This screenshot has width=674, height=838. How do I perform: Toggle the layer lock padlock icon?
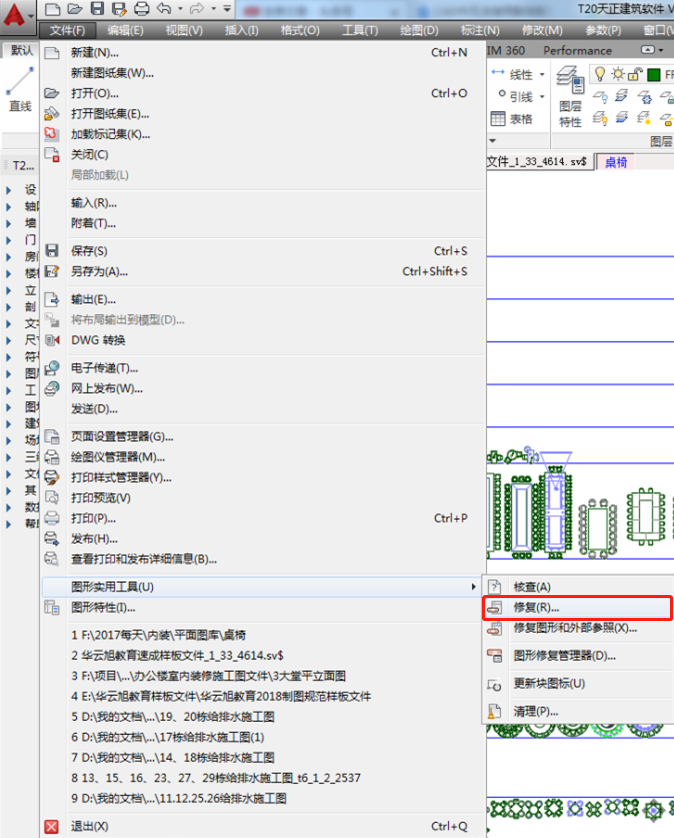(634, 74)
